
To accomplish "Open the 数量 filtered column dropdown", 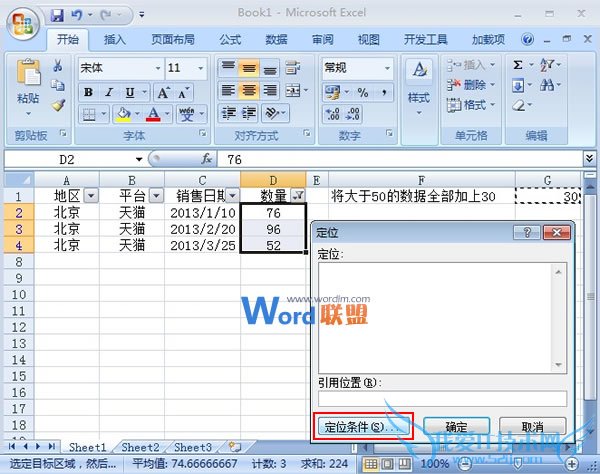I will pos(298,196).
